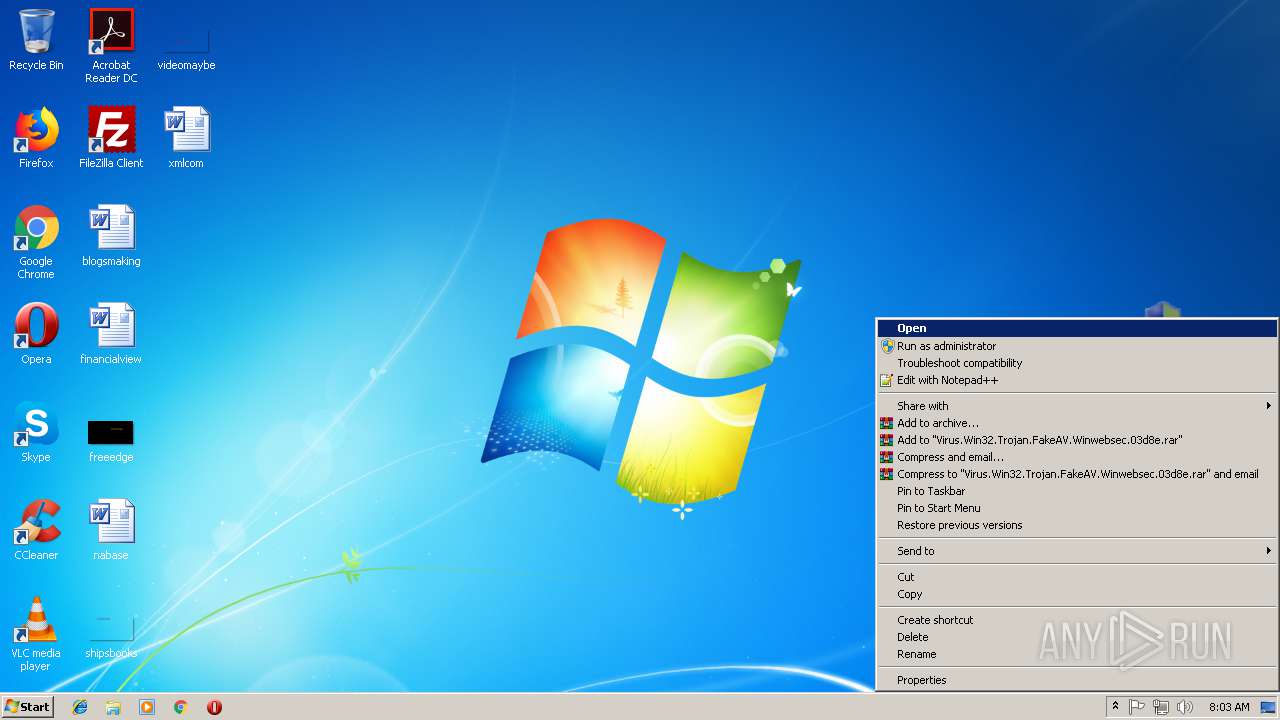Open the Start menu
This screenshot has width=1280, height=720.
(x=28, y=707)
